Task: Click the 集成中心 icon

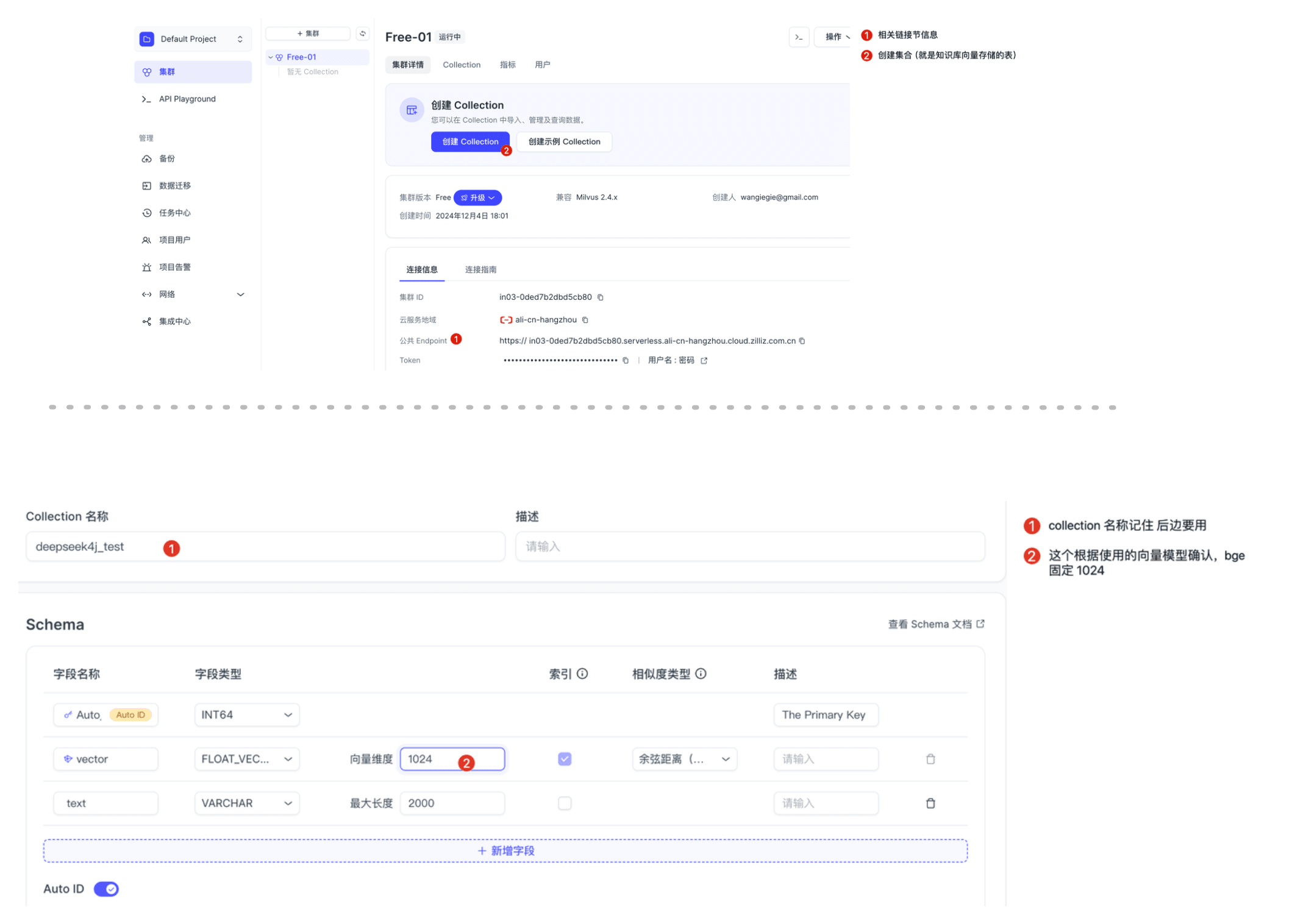Action: 146,321
